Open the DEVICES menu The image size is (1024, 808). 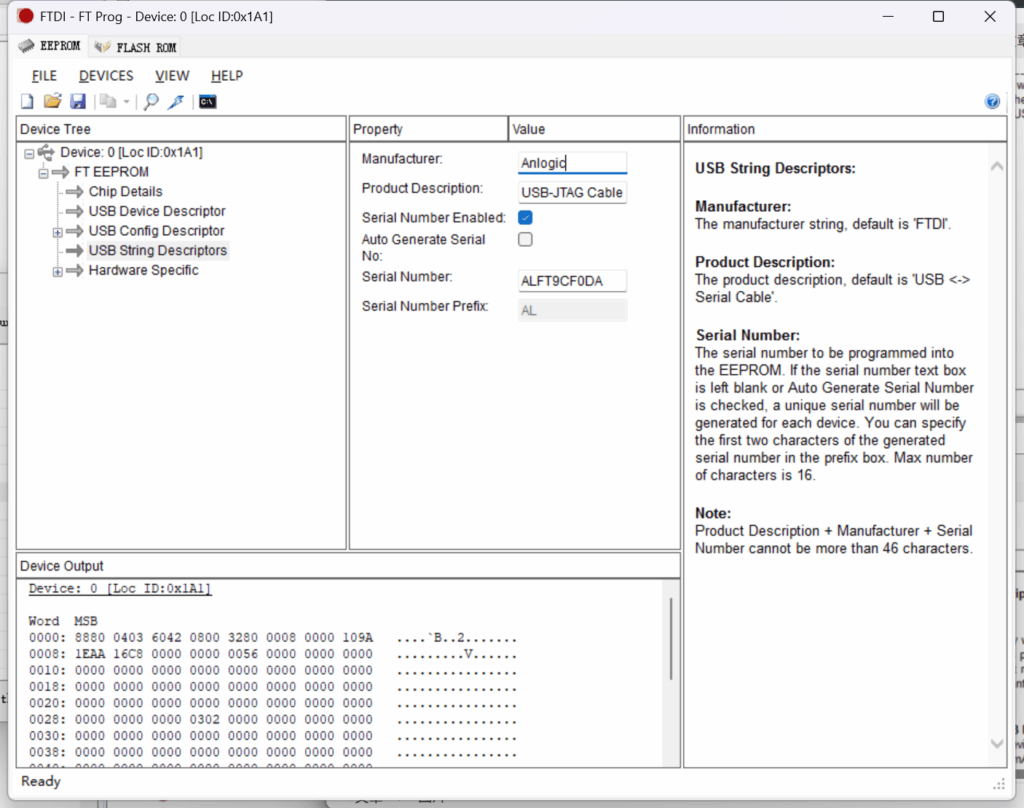click(x=106, y=76)
